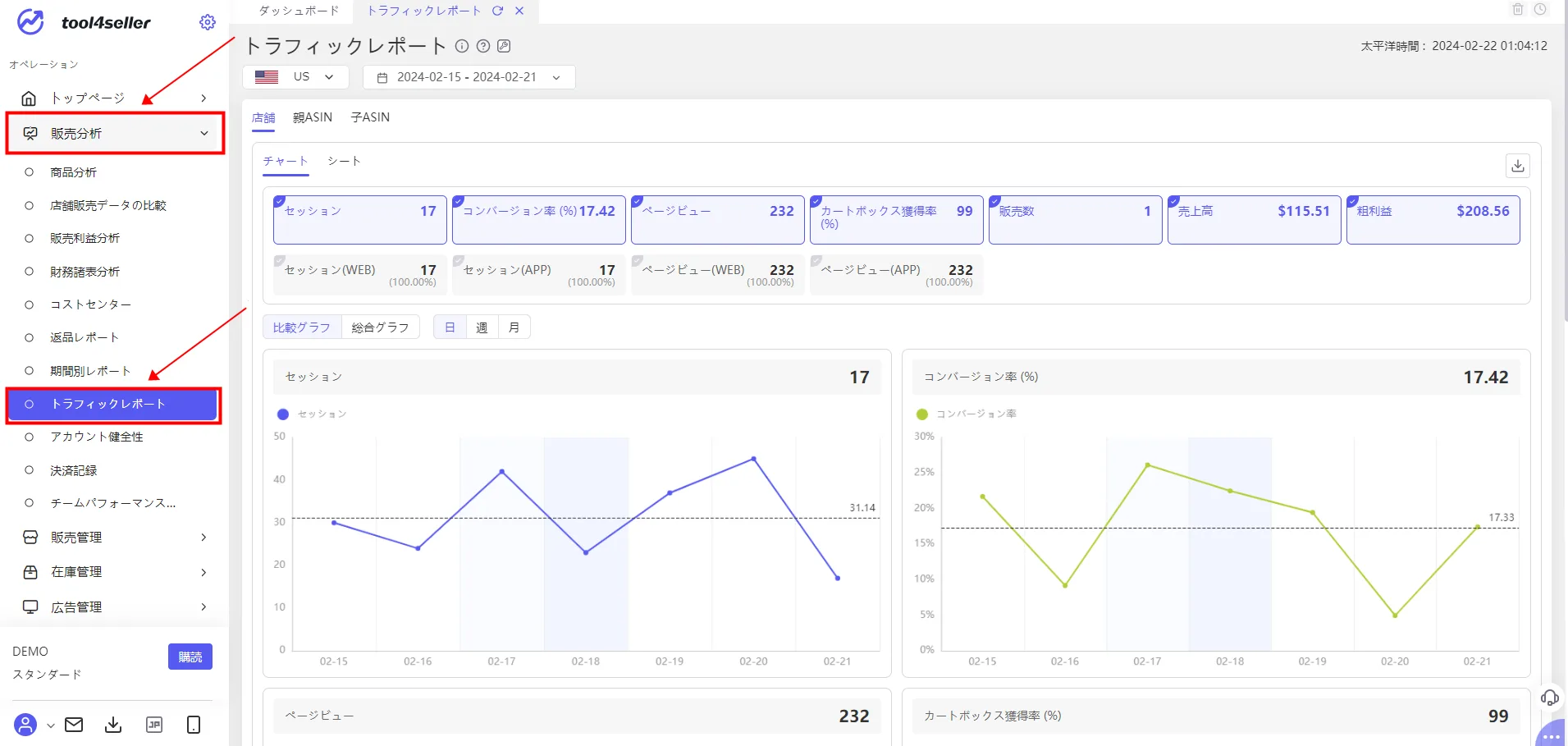Open the mobile phone icon in bottom bar
Image resolution: width=1568 pixels, height=746 pixels.
194,725
